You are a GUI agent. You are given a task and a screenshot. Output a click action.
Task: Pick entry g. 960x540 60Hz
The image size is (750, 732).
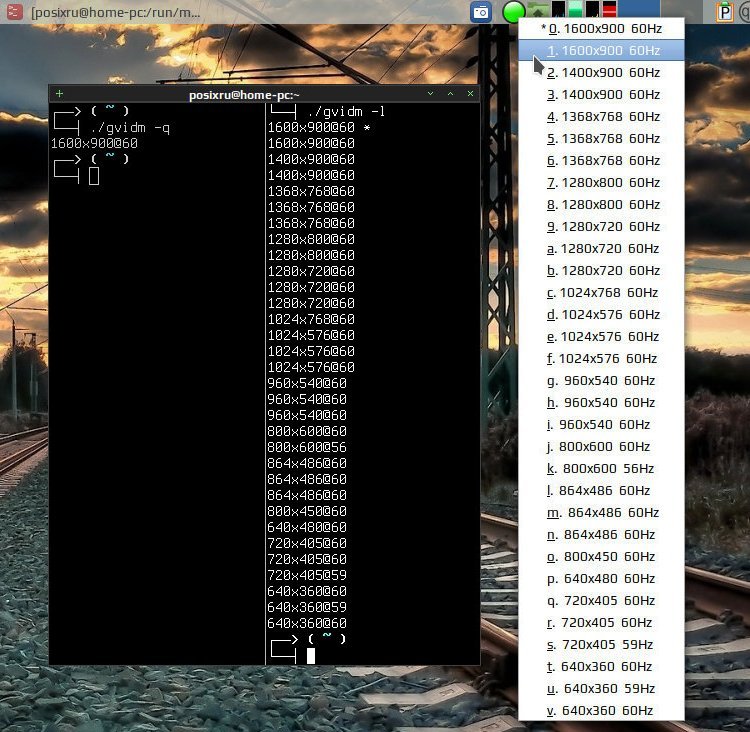point(601,380)
